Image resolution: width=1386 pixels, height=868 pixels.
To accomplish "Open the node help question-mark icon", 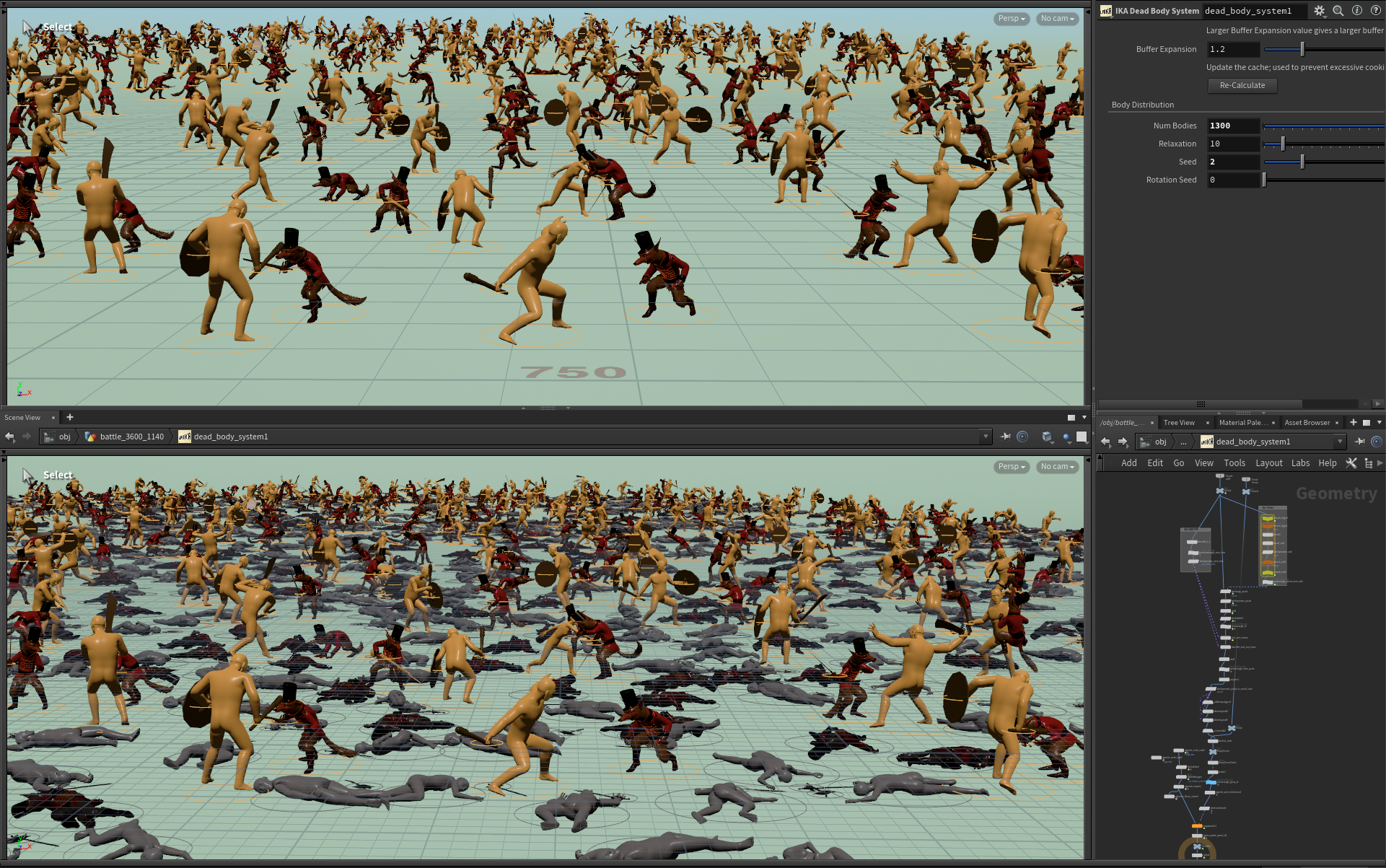I will 1375,11.
